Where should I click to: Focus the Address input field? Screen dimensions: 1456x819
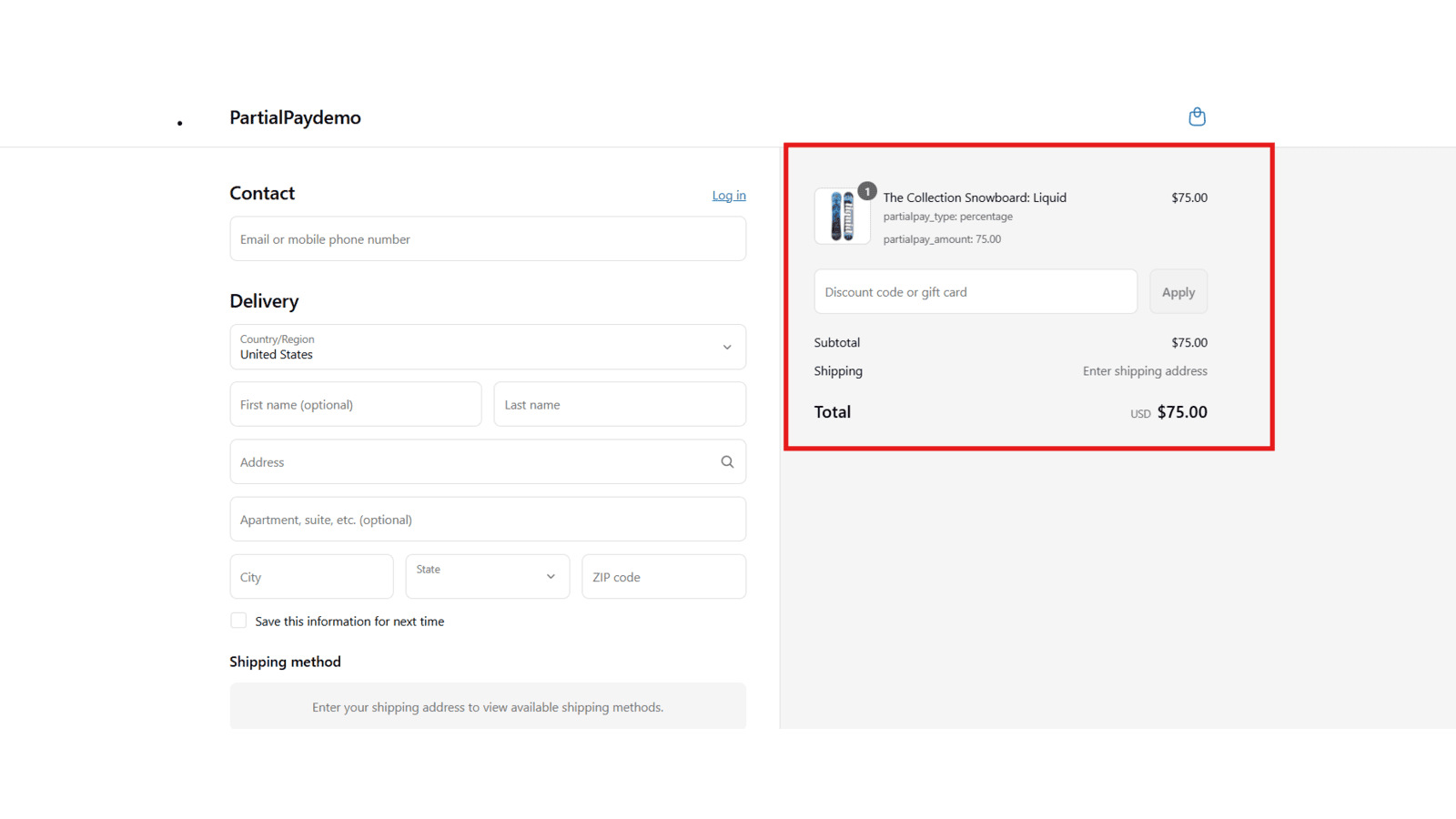[473, 461]
